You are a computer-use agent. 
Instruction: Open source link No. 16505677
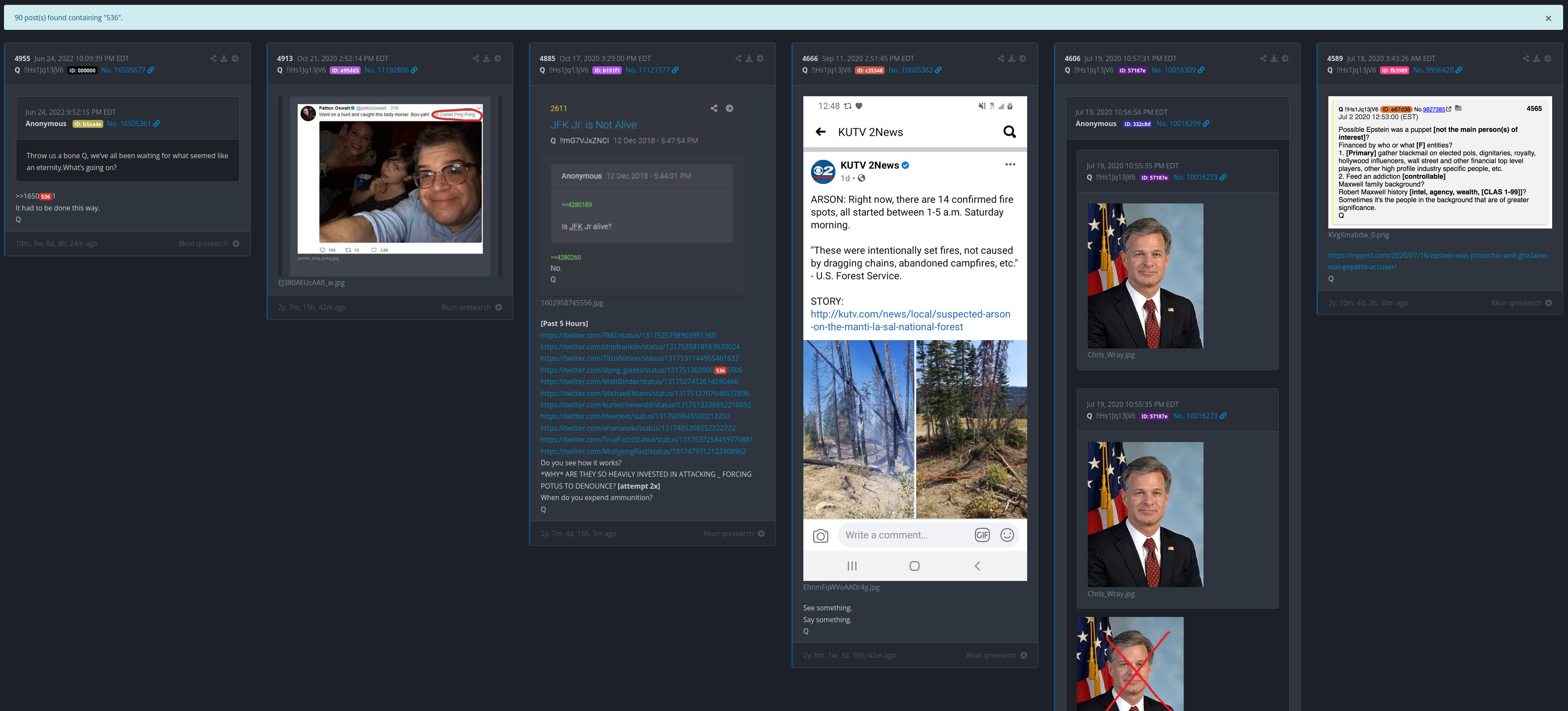click(x=127, y=70)
